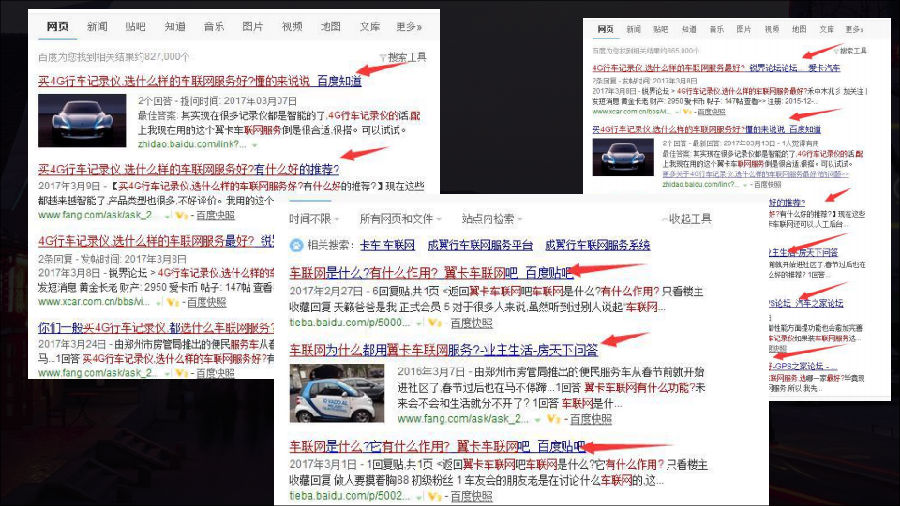Open the 卡车 车联网 related search link
The height and width of the screenshot is (506, 900).
(386, 245)
